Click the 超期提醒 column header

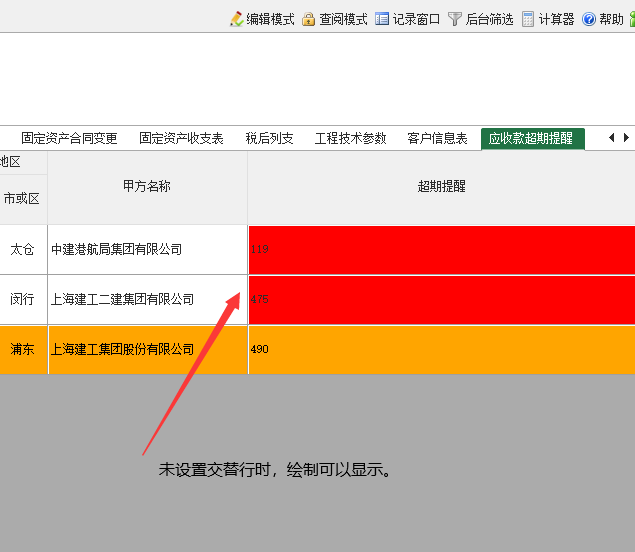441,187
